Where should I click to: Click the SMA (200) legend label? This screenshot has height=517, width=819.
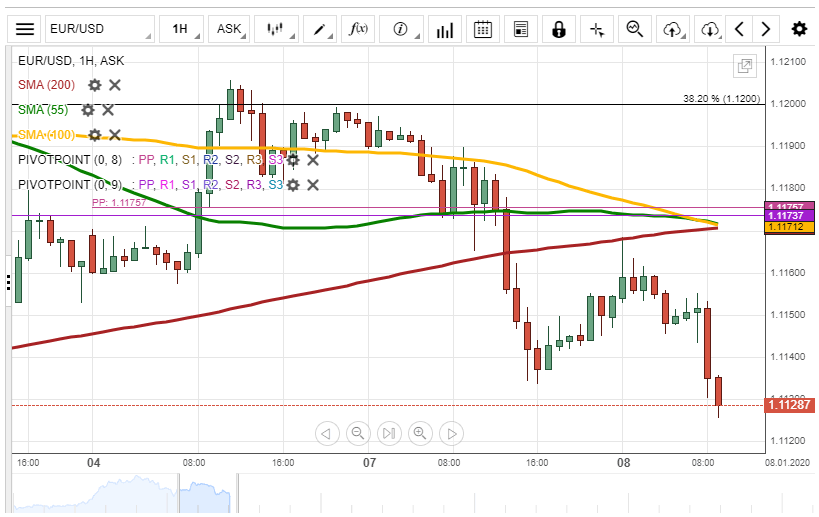[x=46, y=85]
